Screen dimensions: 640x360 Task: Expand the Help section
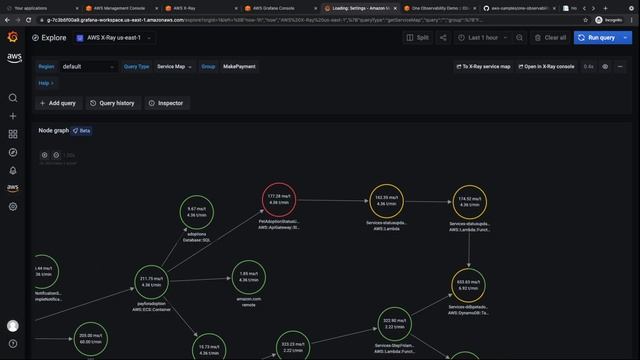tap(46, 83)
